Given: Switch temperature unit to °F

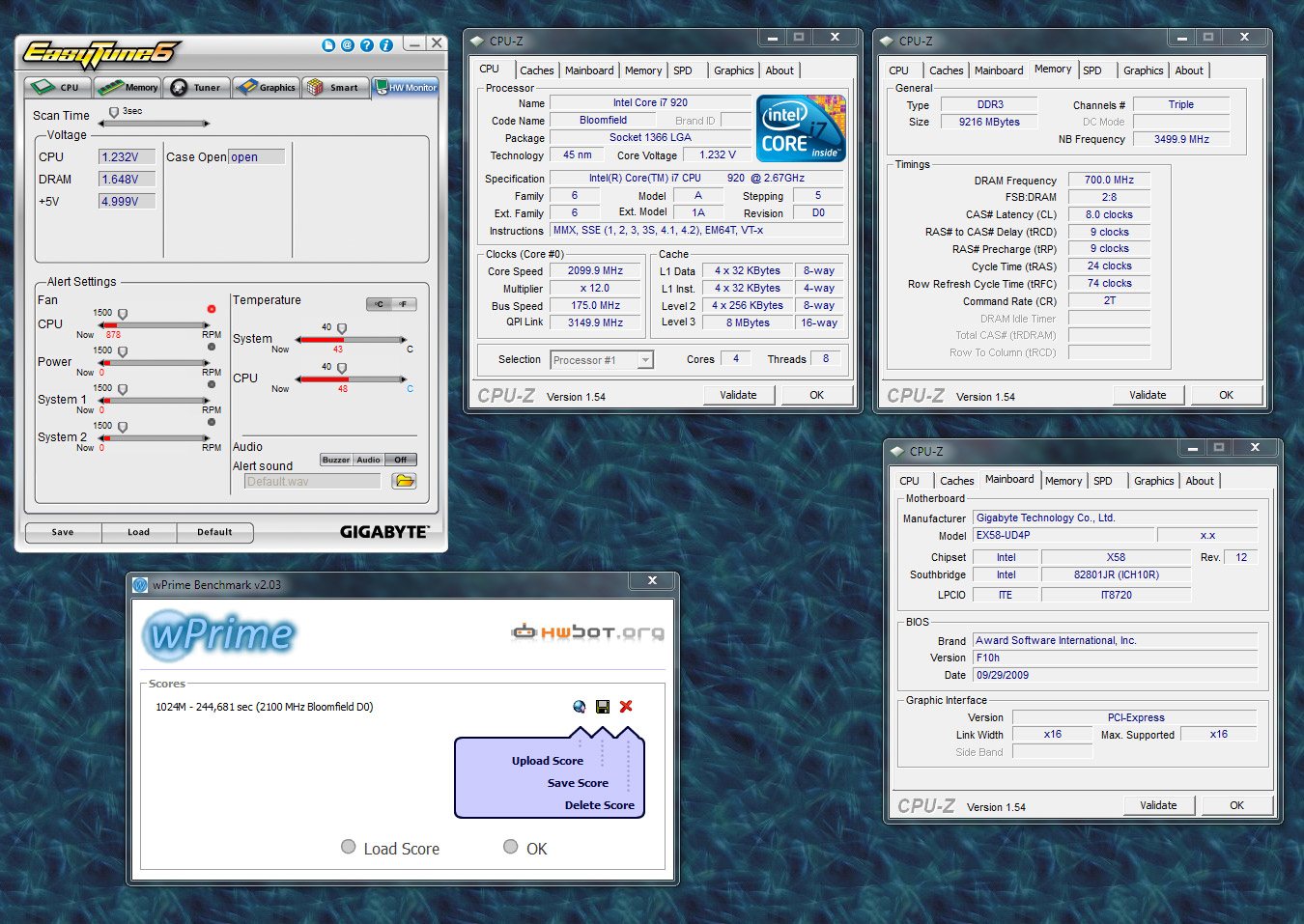Looking at the screenshot, I should pos(404,304).
